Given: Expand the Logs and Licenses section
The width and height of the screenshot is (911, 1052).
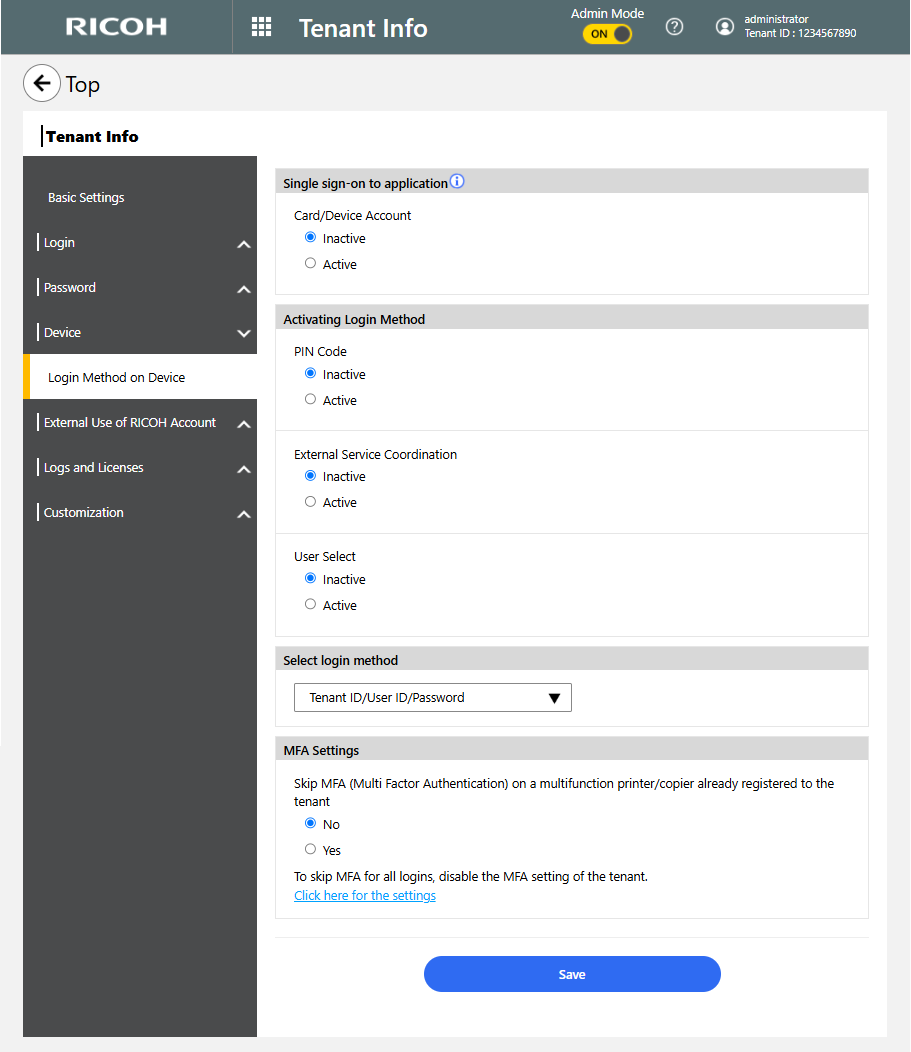Looking at the screenshot, I should [243, 469].
